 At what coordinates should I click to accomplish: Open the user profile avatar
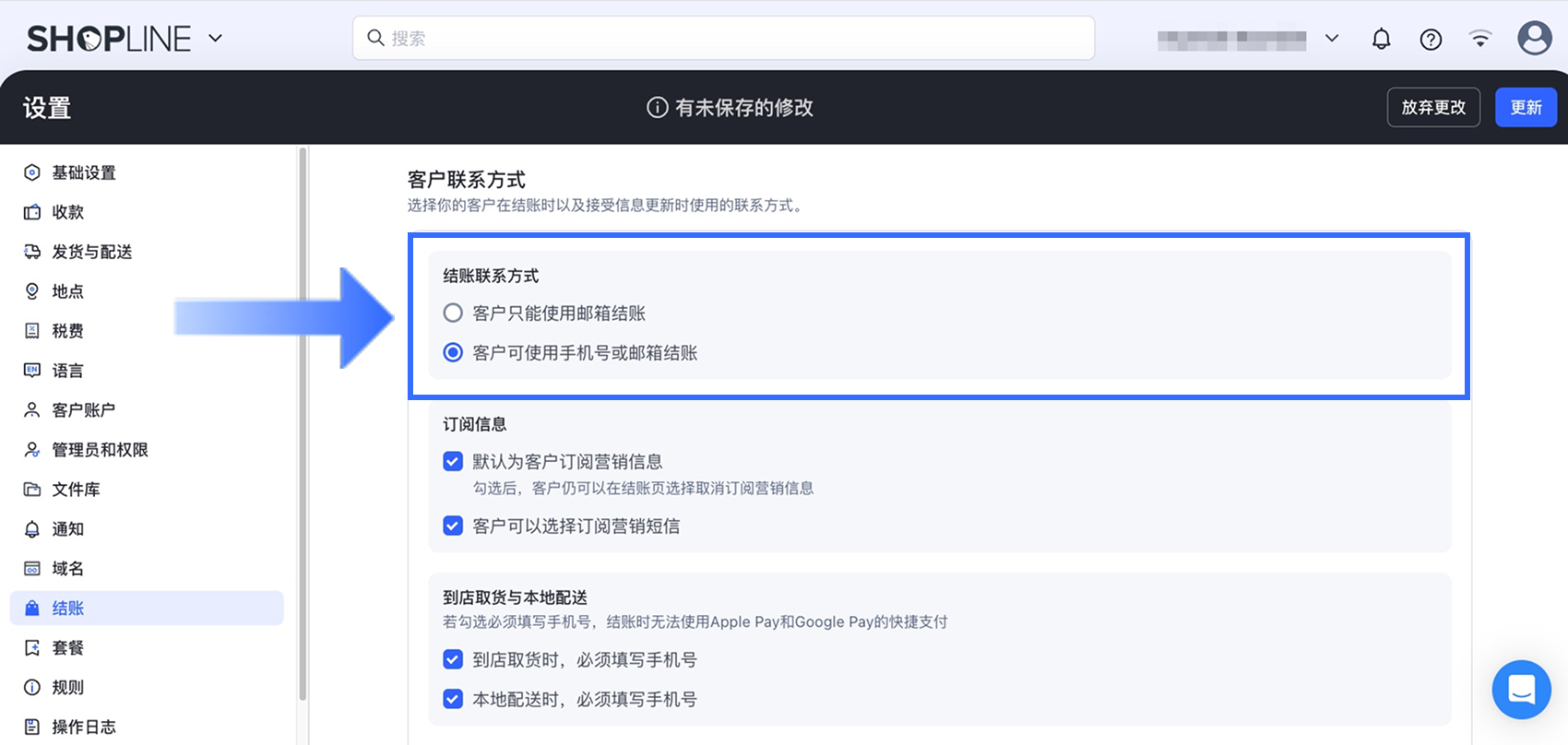pyautogui.click(x=1535, y=38)
